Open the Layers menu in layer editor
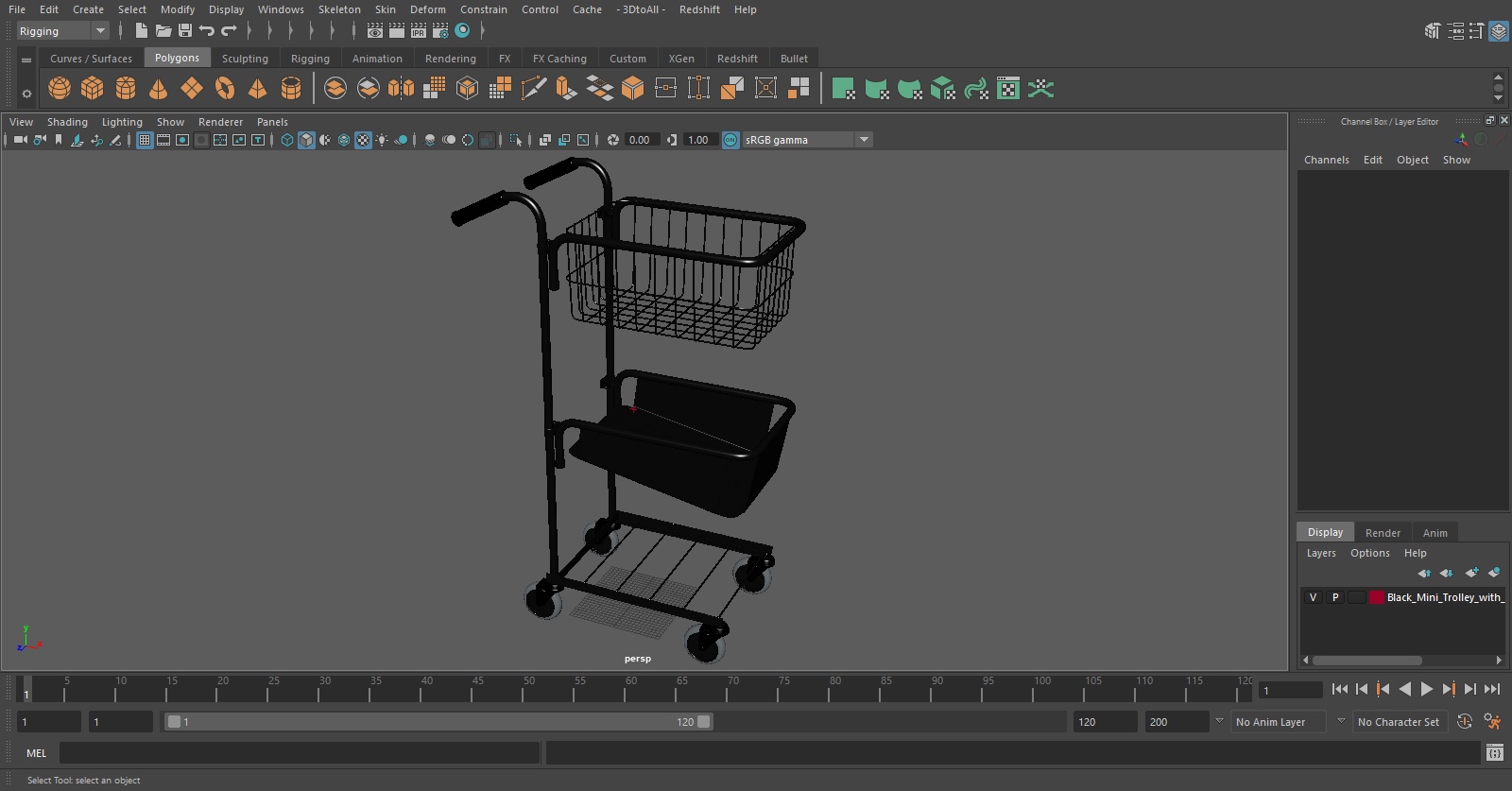Image resolution: width=1512 pixels, height=791 pixels. pos(1321,553)
